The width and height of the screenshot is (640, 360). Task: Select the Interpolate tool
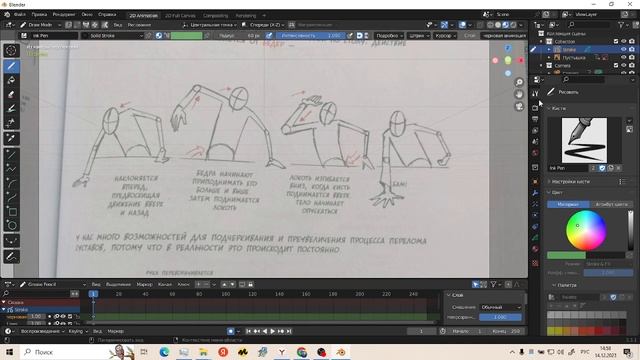coord(11,241)
